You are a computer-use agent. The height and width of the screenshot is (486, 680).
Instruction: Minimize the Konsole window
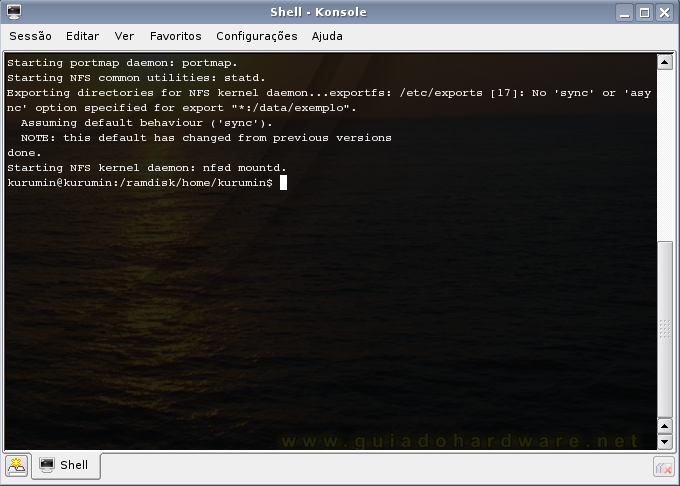click(624, 13)
